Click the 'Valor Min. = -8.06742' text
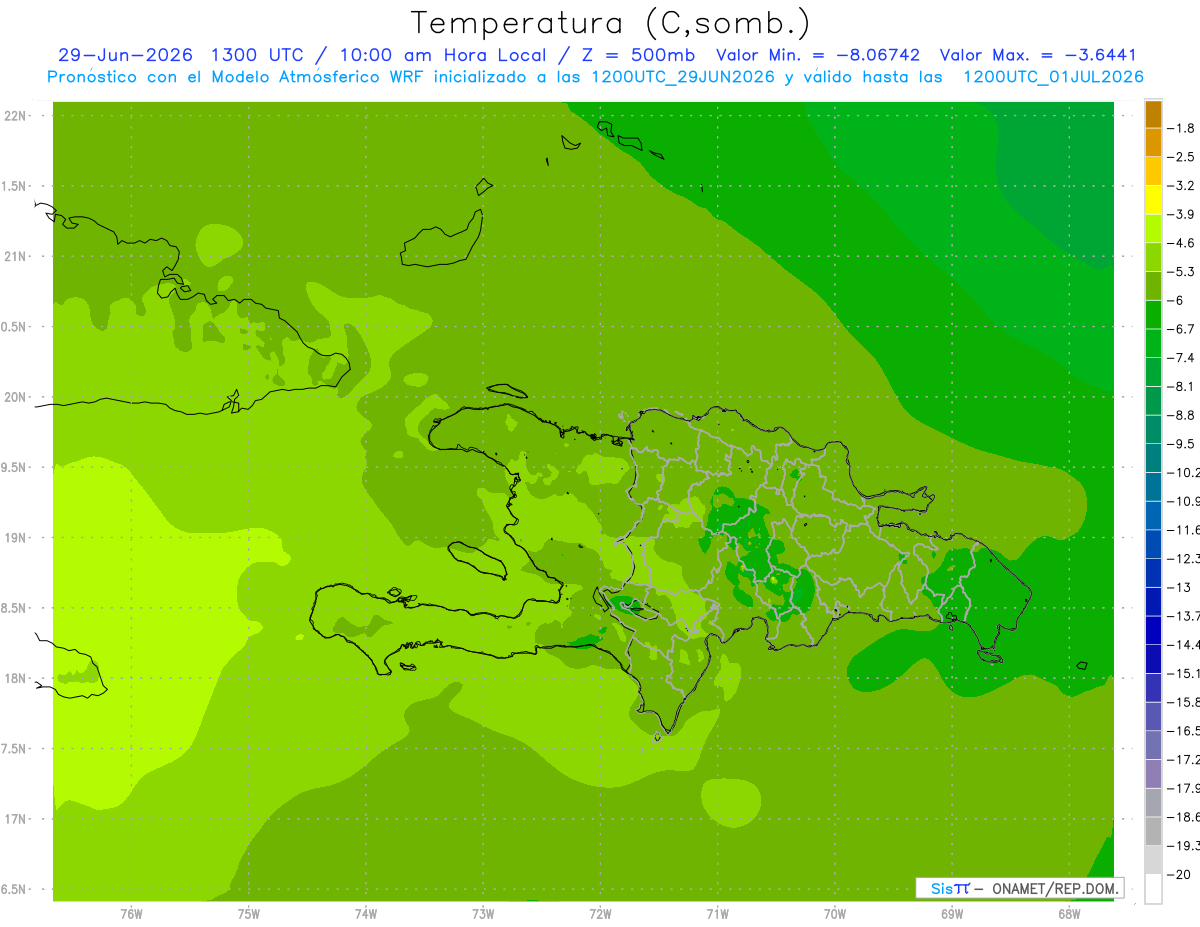Viewport: 1200px width, 927px height. 818,56
